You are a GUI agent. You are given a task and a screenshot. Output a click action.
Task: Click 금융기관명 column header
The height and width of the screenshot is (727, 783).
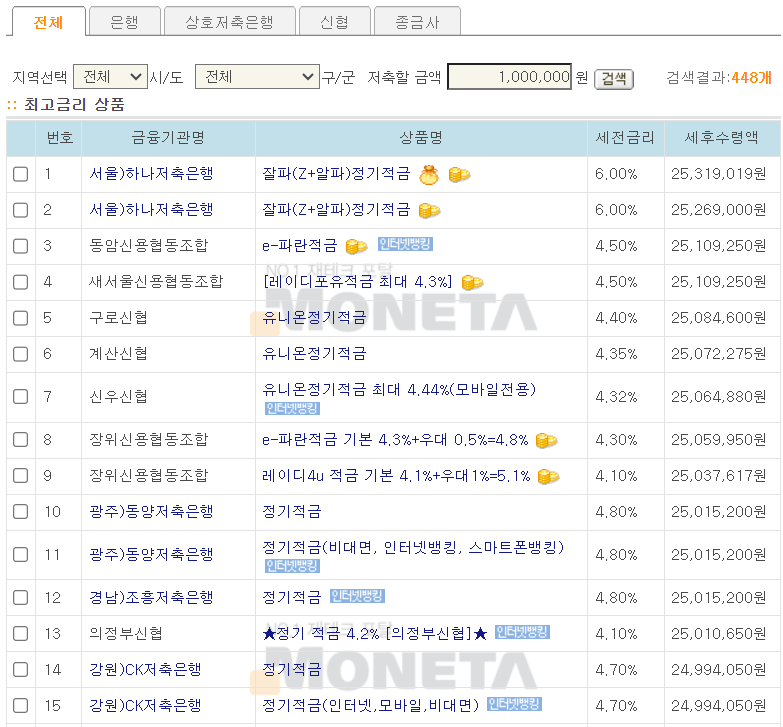tap(168, 137)
